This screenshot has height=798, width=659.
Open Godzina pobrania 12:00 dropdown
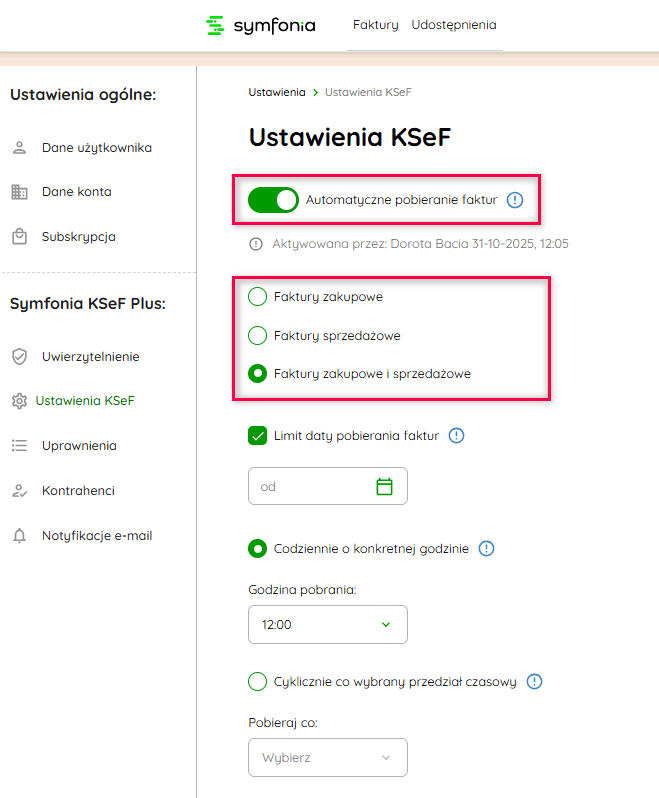click(x=328, y=624)
